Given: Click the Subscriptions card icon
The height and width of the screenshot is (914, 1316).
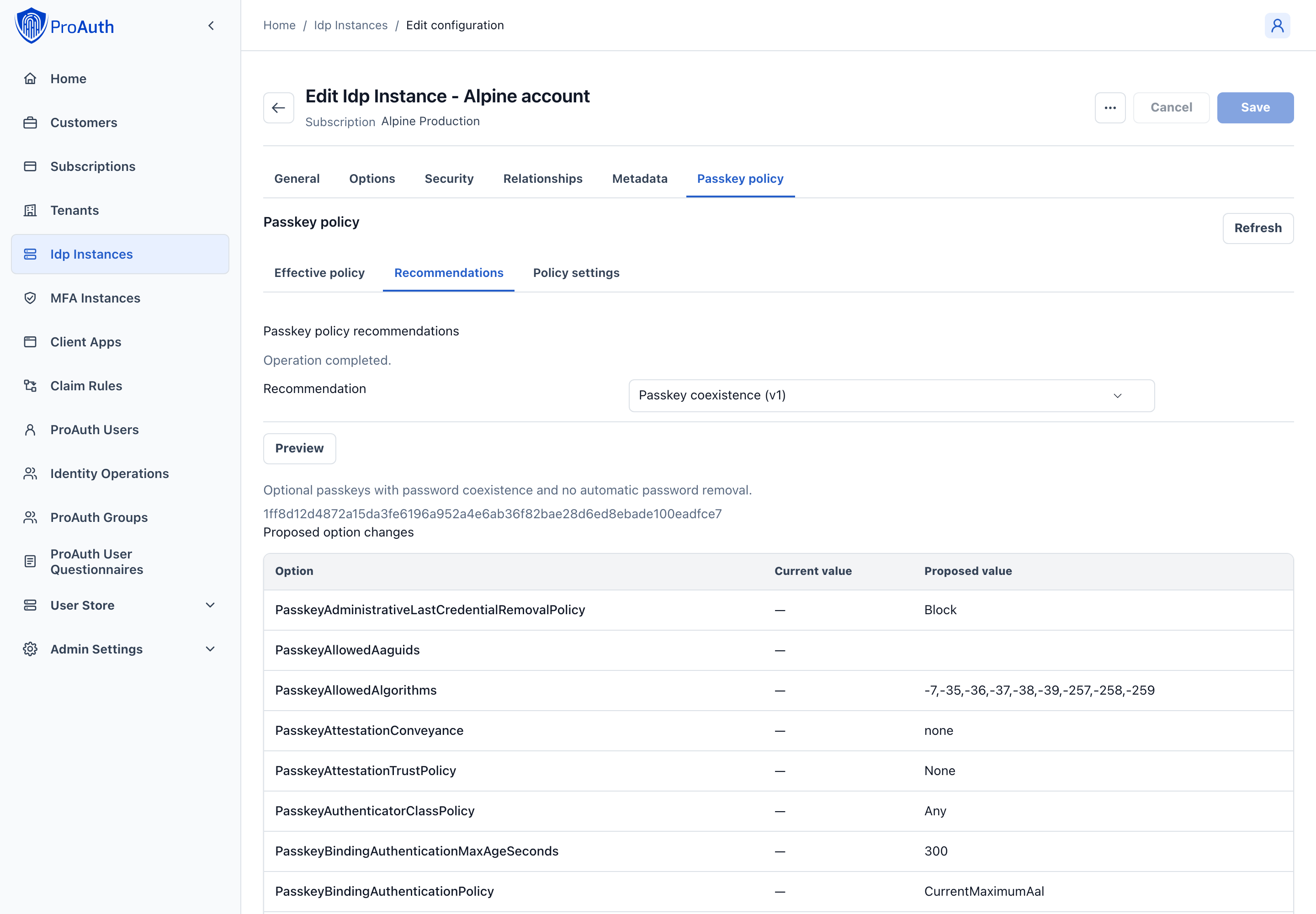Looking at the screenshot, I should pyautogui.click(x=30, y=167).
